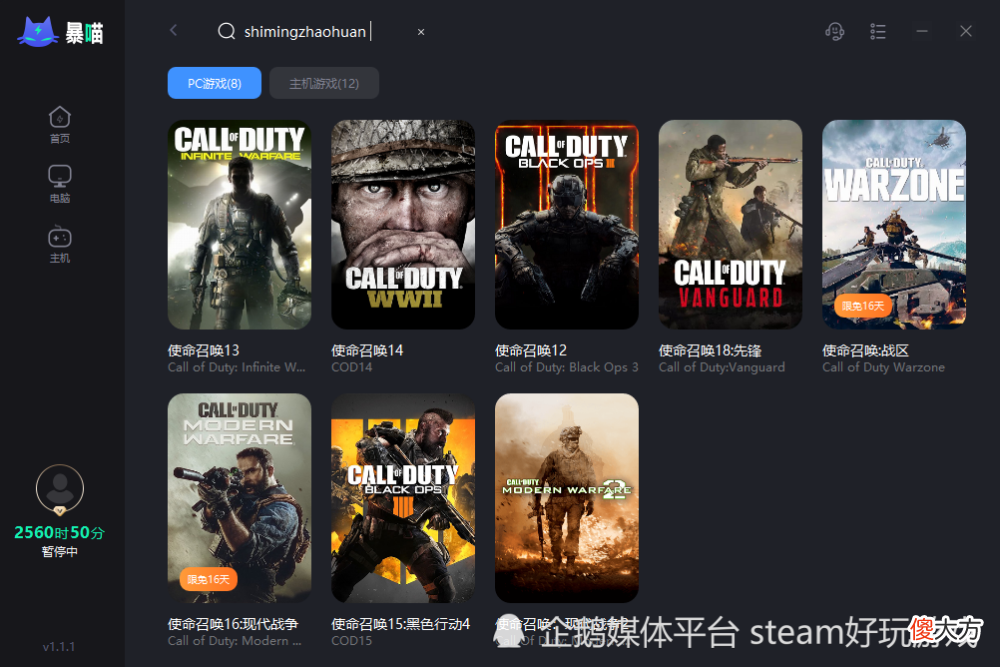
Task: Click the 2560时50分 remaining time
Action: pyautogui.click(x=59, y=532)
